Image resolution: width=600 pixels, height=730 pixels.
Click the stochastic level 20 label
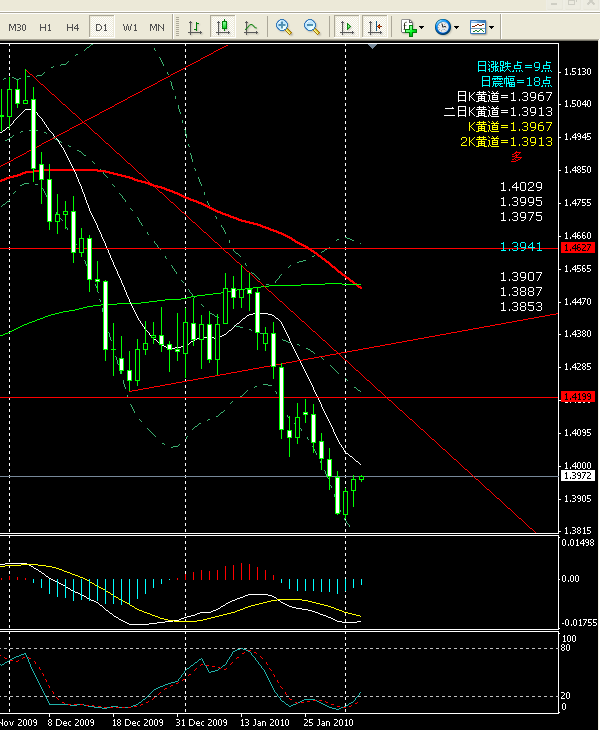(x=566, y=696)
